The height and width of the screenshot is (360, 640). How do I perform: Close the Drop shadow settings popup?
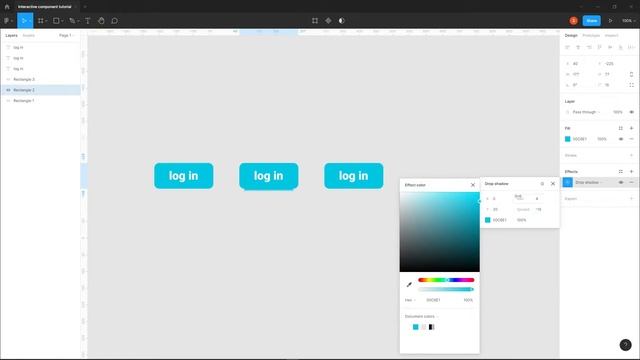click(x=553, y=184)
